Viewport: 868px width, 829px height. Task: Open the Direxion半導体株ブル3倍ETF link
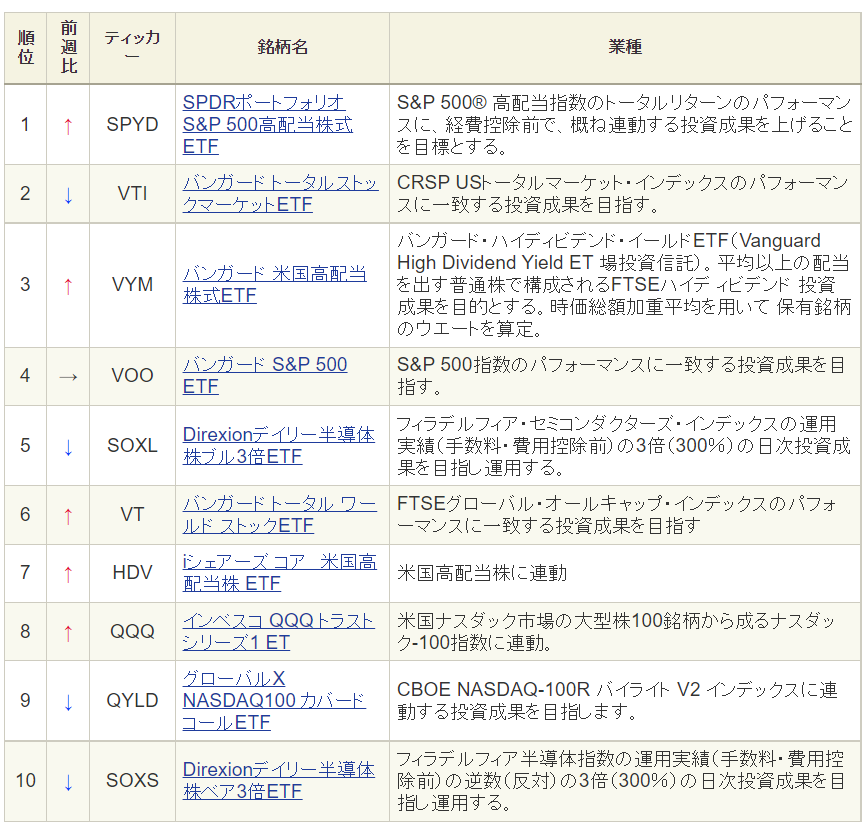click(x=278, y=446)
